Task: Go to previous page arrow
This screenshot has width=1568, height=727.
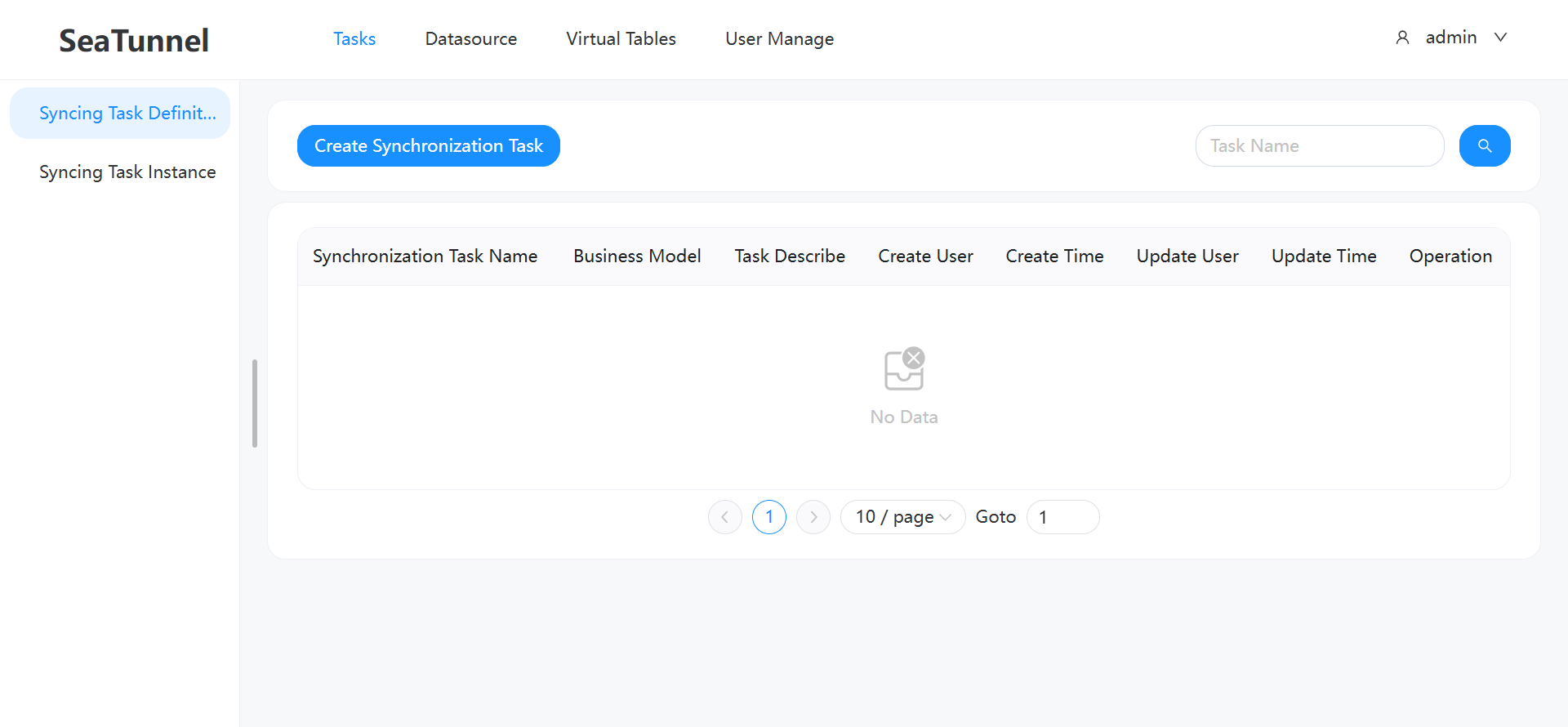Action: pos(725,517)
